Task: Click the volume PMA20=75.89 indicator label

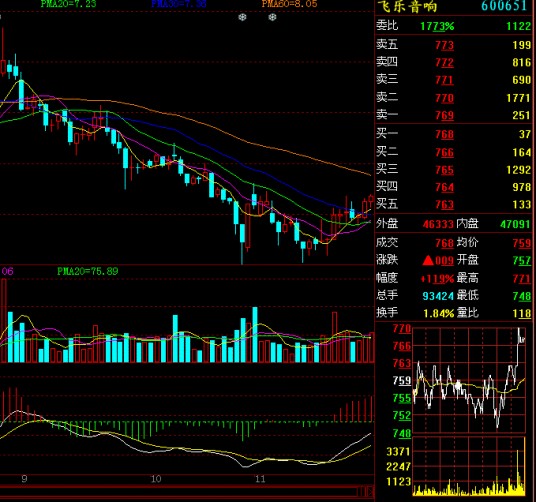Action: pos(88,271)
